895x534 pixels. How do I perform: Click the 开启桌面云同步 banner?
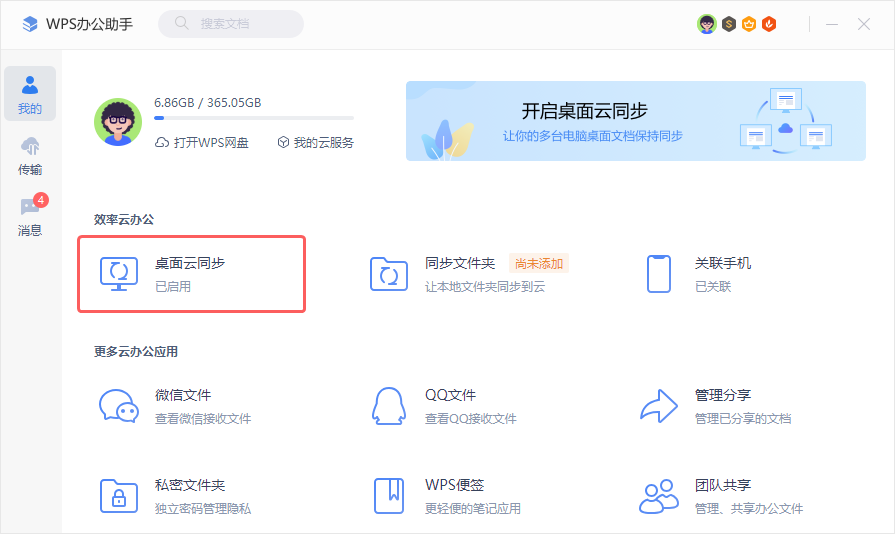click(x=636, y=121)
